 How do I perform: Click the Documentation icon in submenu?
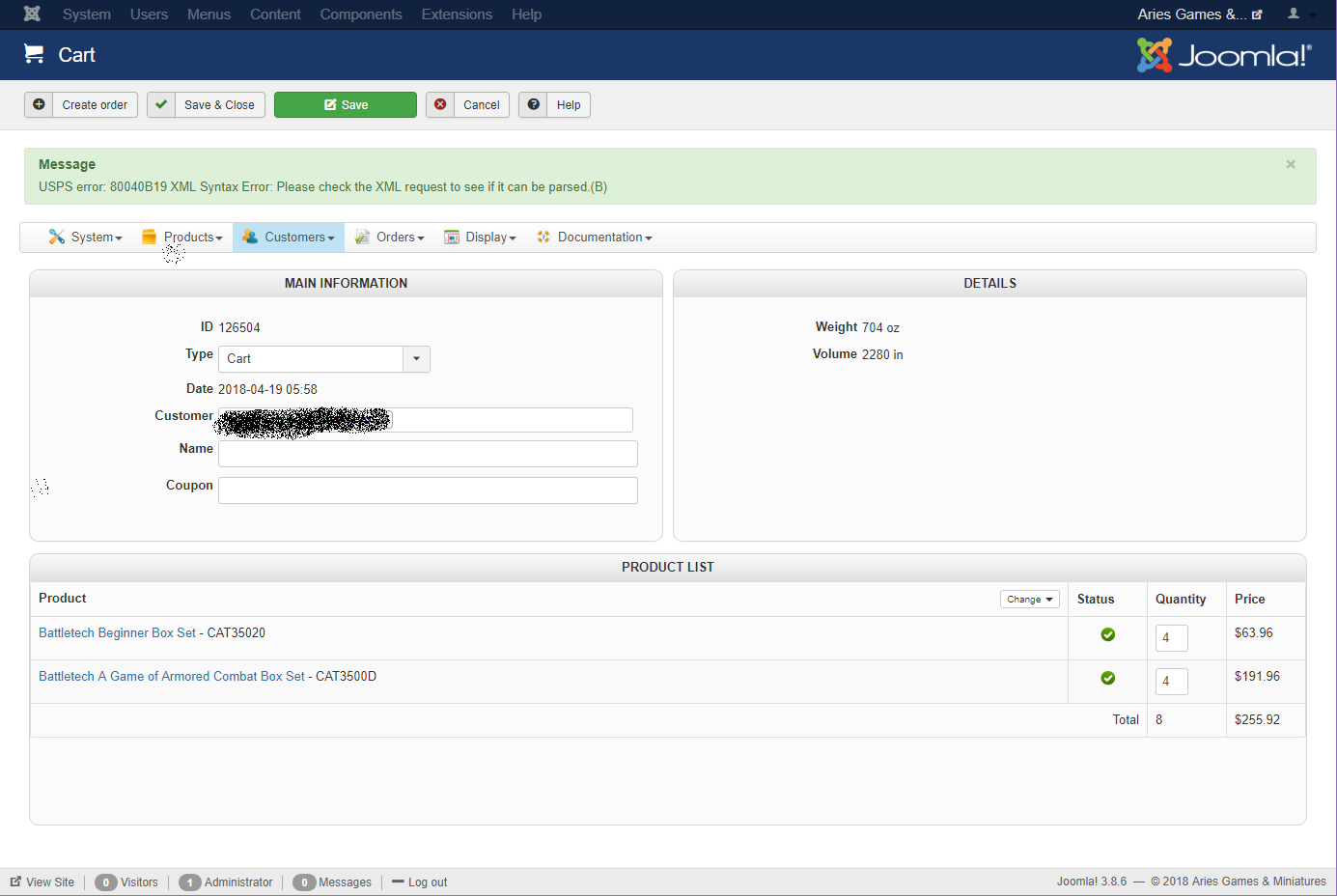pyautogui.click(x=543, y=237)
